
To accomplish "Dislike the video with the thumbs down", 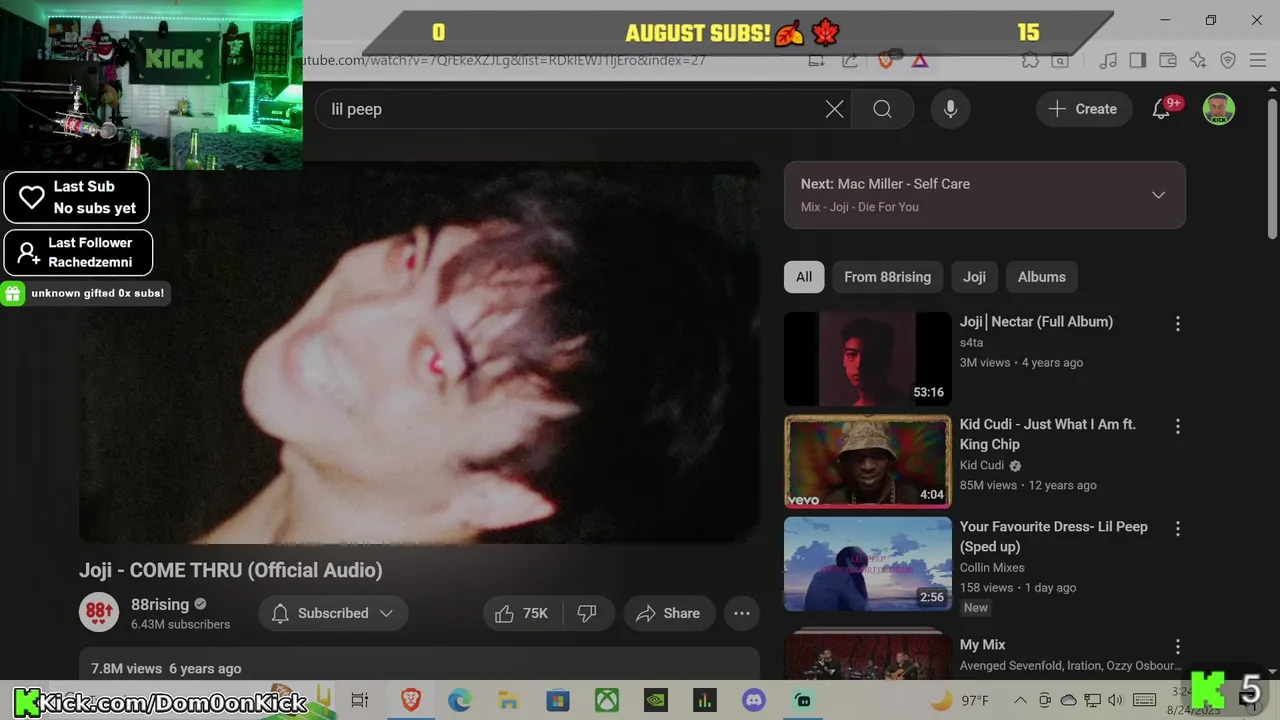I will click(587, 613).
